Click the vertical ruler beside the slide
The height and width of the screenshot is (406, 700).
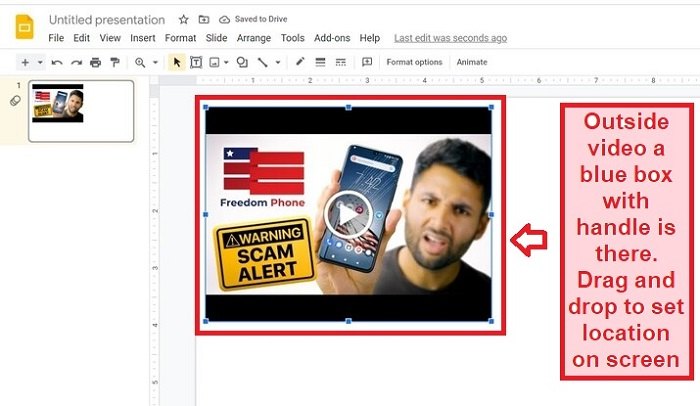154,246
